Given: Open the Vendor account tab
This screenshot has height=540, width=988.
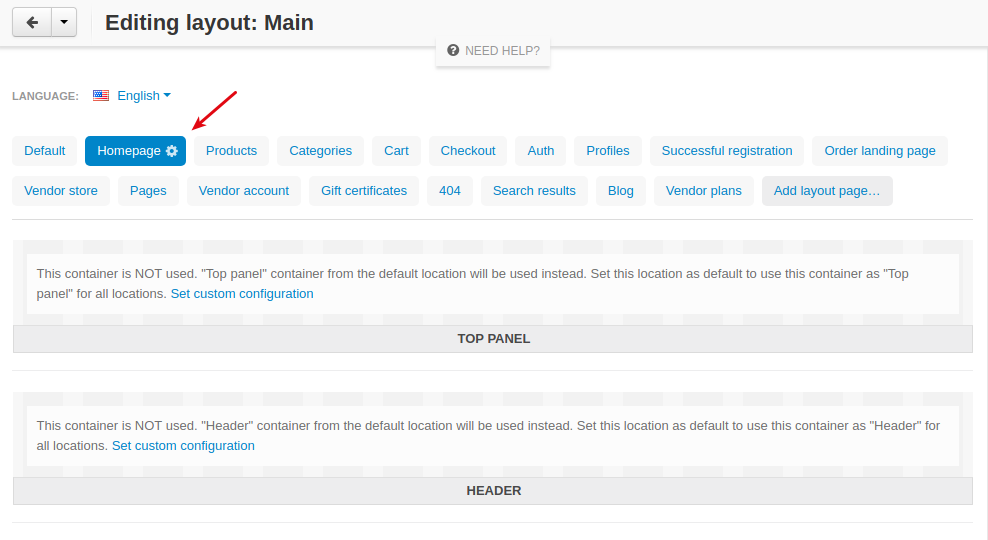Looking at the screenshot, I should pos(244,191).
